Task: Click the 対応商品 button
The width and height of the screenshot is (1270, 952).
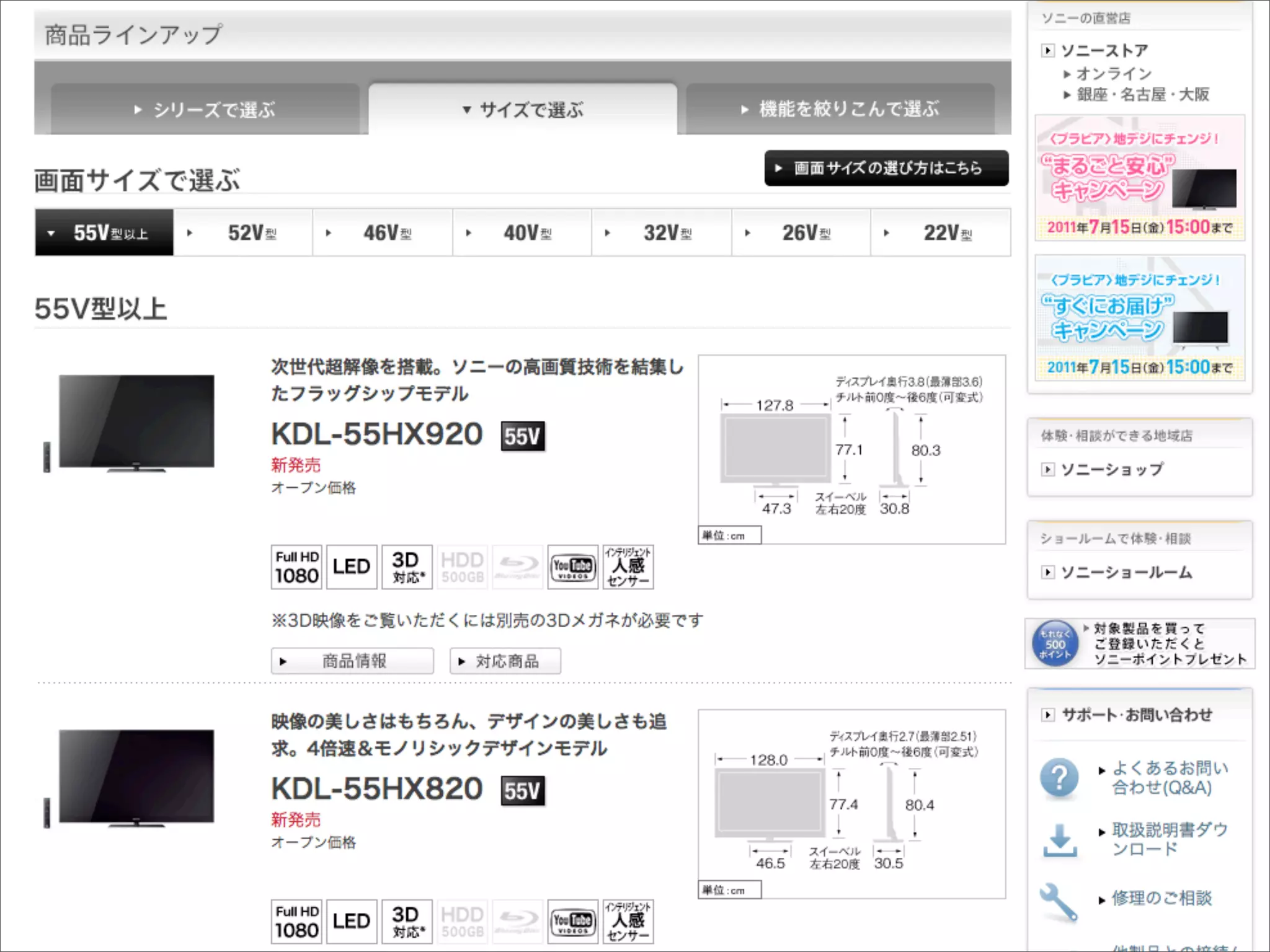Action: 505,661
